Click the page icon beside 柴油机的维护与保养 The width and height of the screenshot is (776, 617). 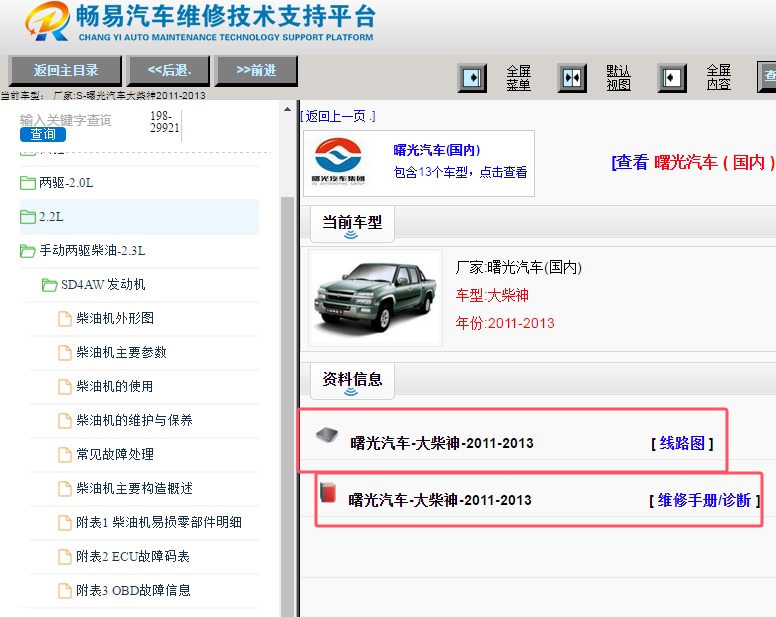65,421
